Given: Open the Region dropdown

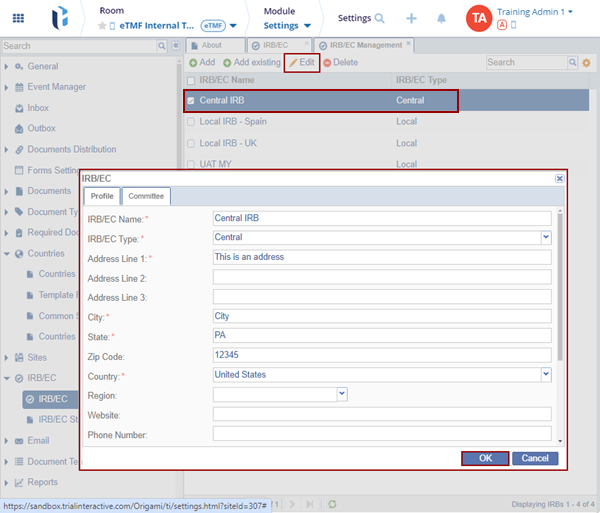Looking at the screenshot, I should click(341, 394).
